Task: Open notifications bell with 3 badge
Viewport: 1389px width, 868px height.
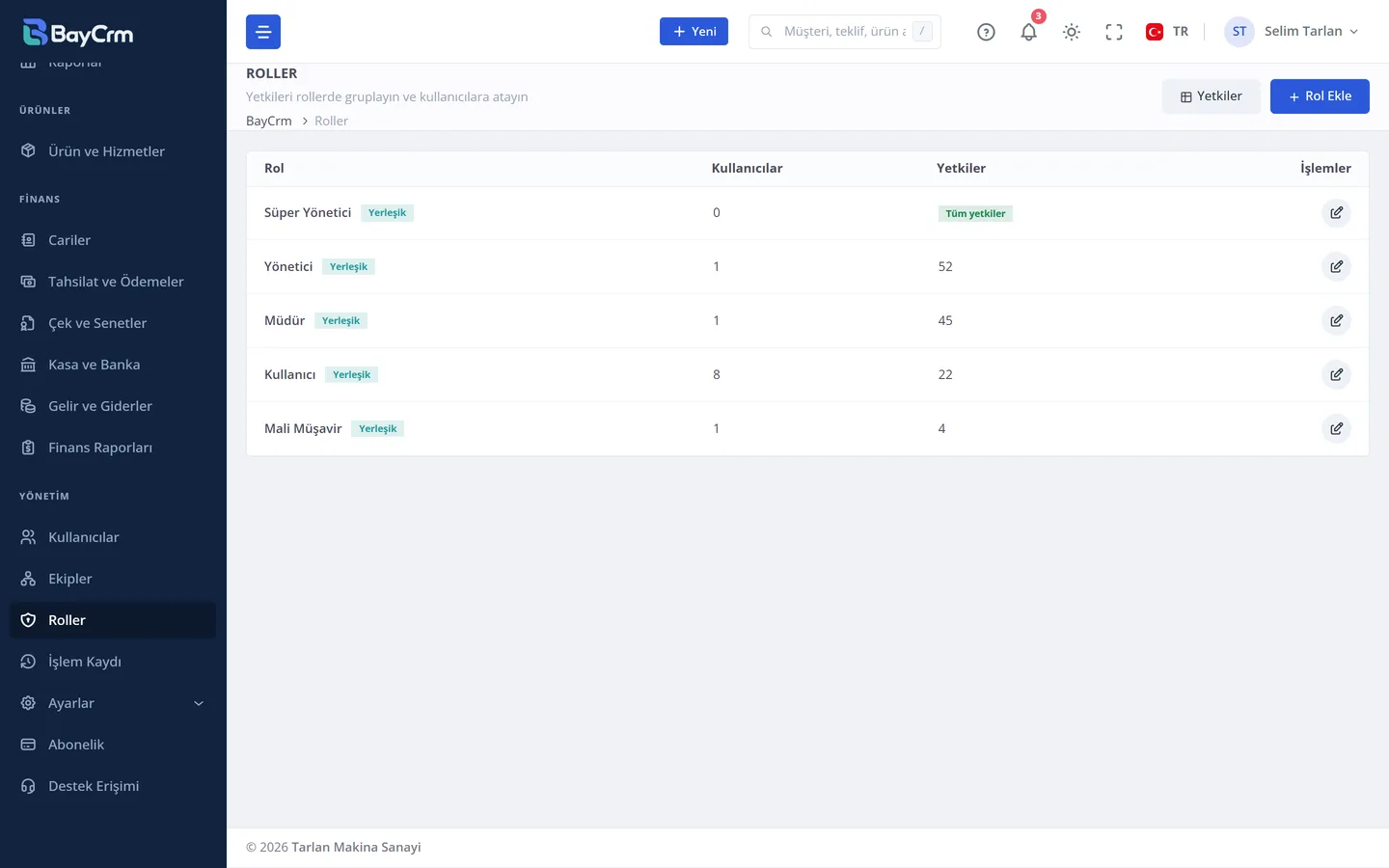Action: (1029, 32)
